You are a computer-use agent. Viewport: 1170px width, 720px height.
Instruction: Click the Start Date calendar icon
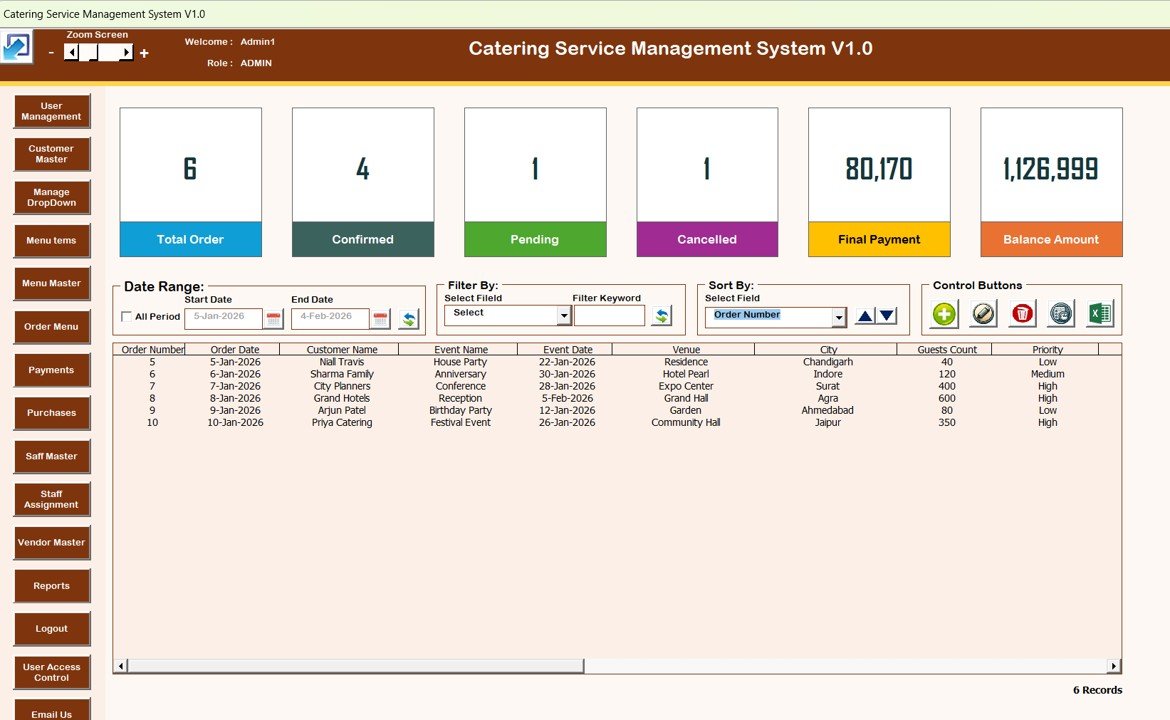point(274,317)
